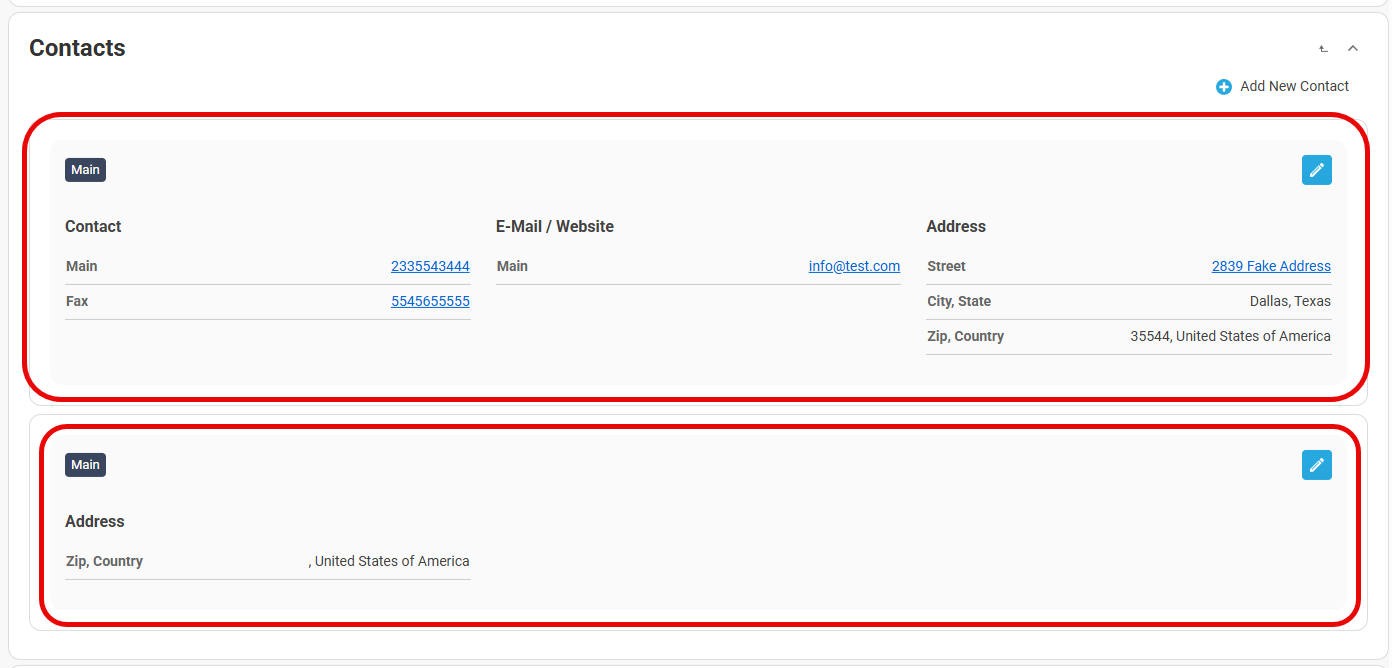
Task: Click the E-Mail / Website column heading
Action: (554, 227)
